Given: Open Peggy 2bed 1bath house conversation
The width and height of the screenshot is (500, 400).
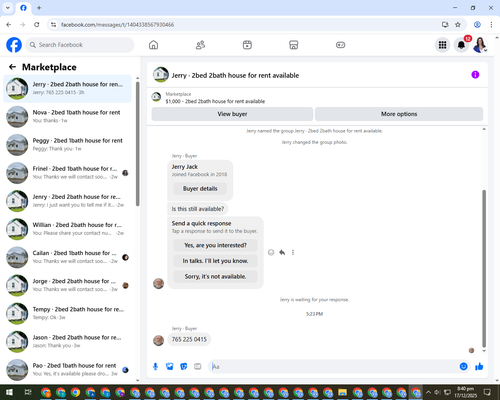Looking at the screenshot, I should pos(67,145).
